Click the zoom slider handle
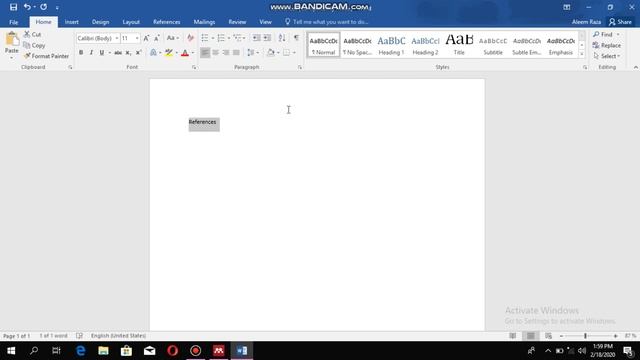The image size is (640, 360). (x=585, y=336)
